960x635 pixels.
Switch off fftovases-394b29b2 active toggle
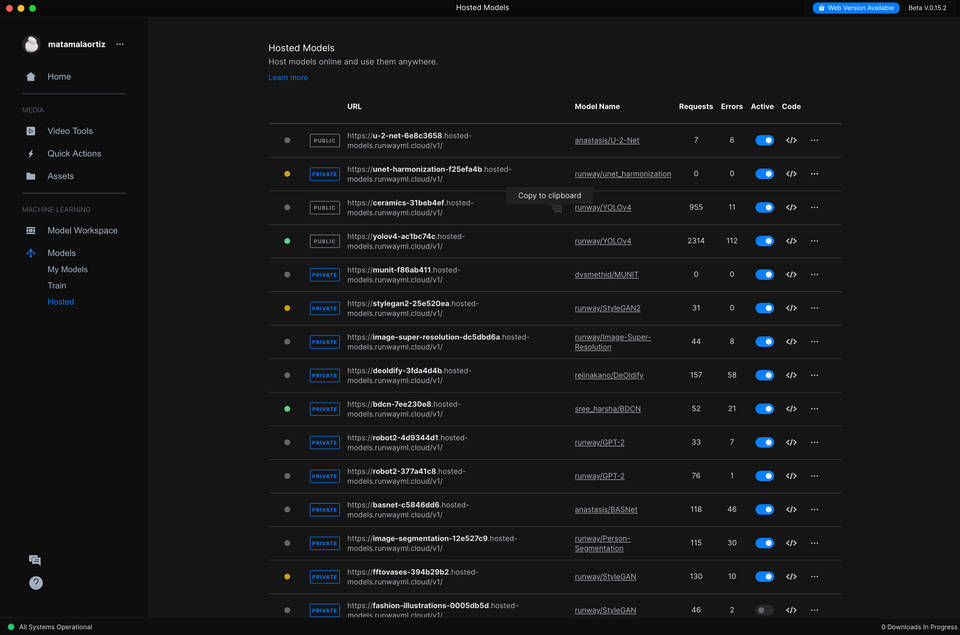(x=764, y=576)
